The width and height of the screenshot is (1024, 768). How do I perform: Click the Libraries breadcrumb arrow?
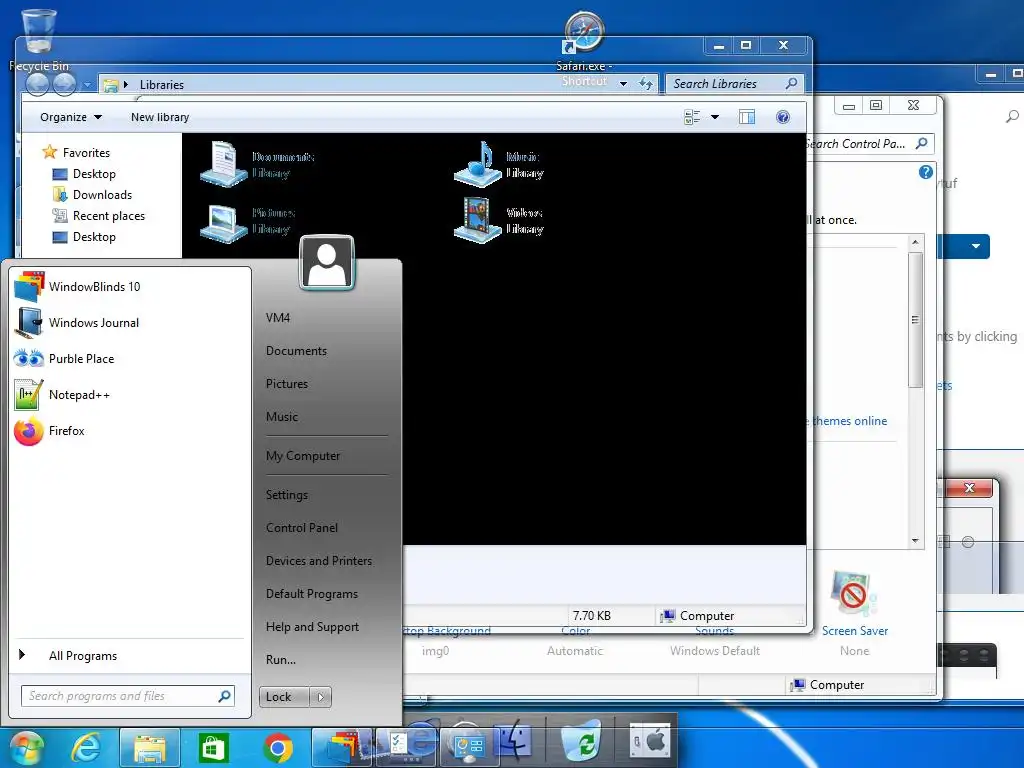point(126,84)
